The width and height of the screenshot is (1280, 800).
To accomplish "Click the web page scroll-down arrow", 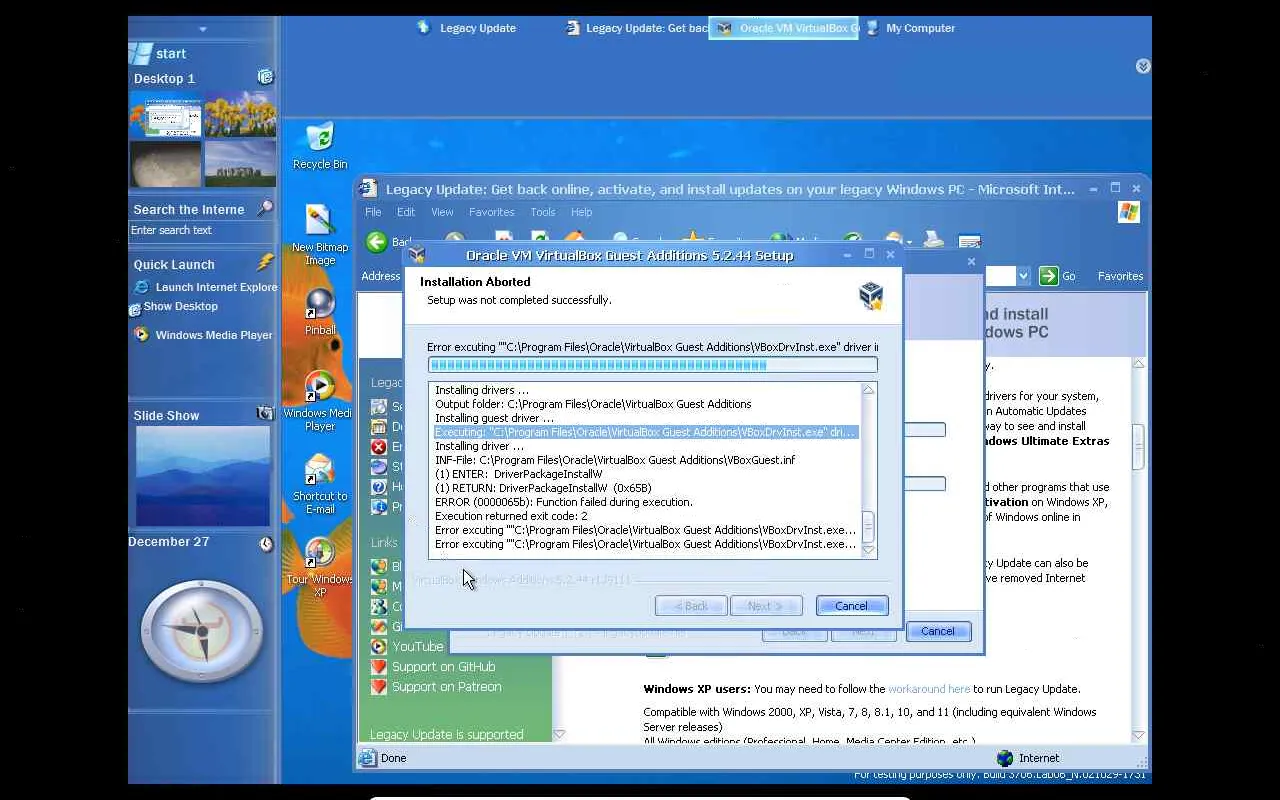I will tap(1138, 735).
